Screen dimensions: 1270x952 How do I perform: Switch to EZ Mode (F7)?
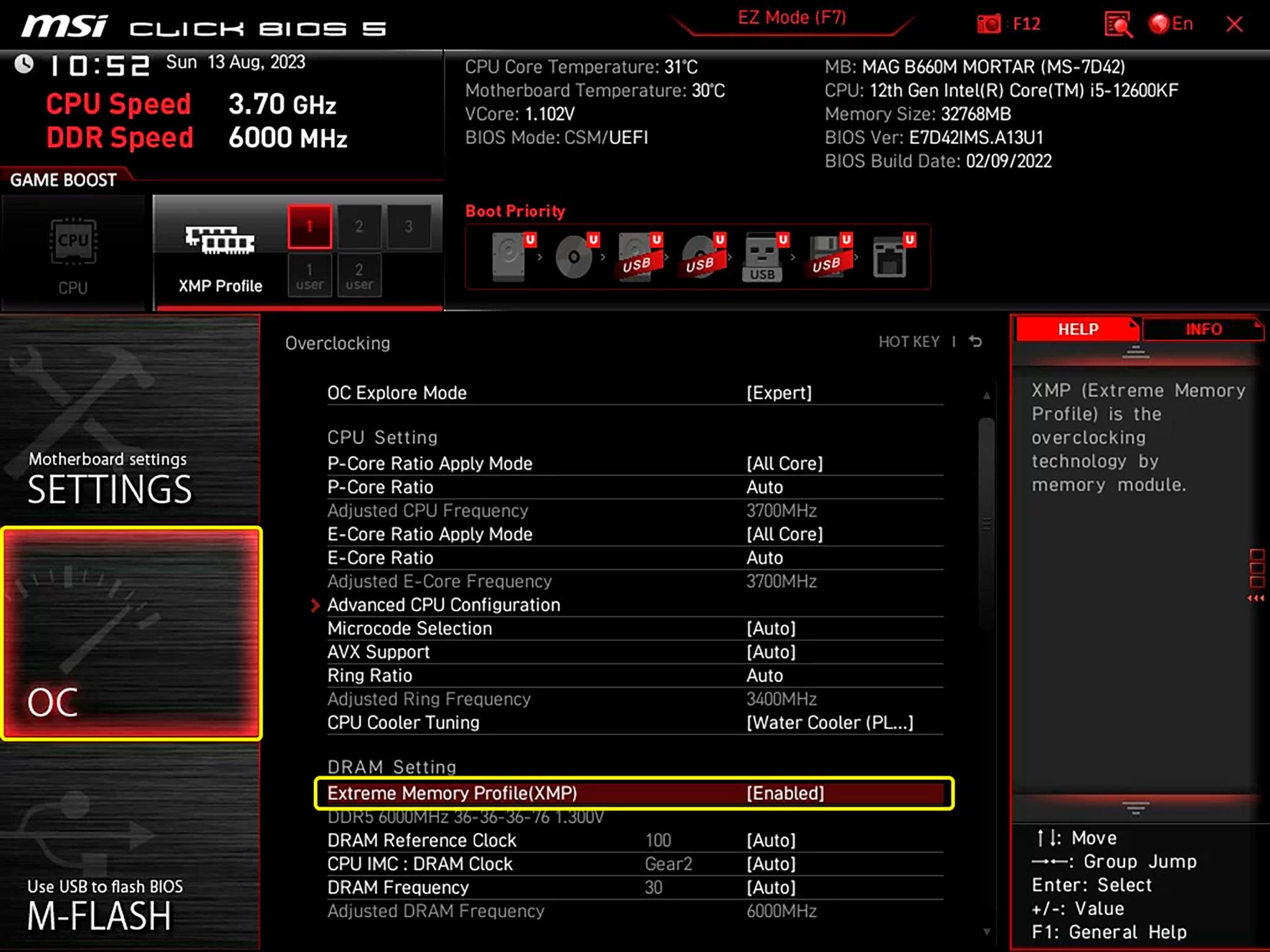tap(792, 18)
